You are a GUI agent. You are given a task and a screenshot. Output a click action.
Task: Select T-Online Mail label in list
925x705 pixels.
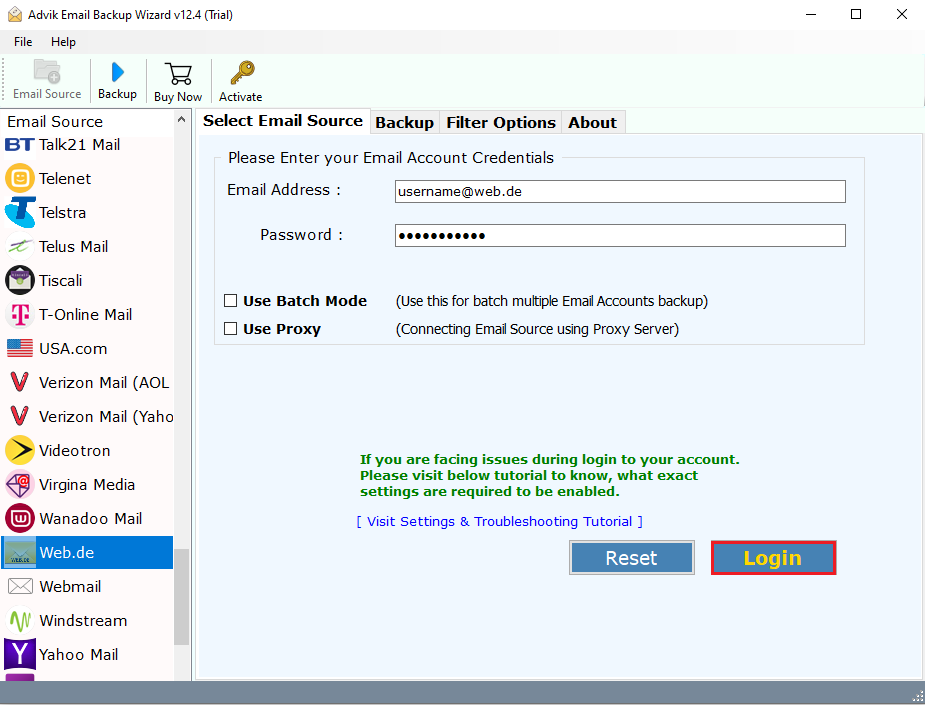[86, 314]
